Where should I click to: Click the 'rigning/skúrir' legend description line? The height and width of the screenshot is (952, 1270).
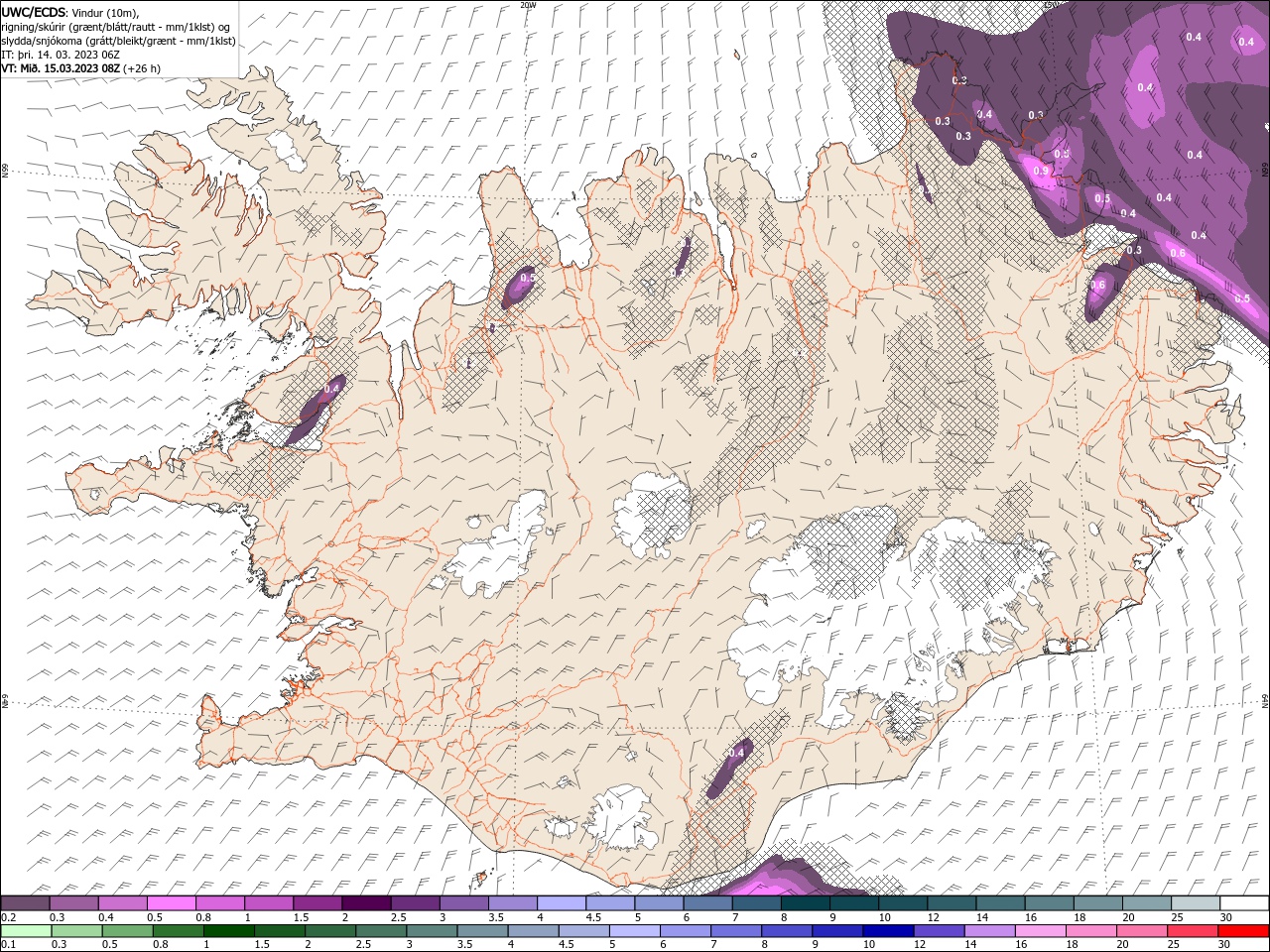(x=117, y=27)
